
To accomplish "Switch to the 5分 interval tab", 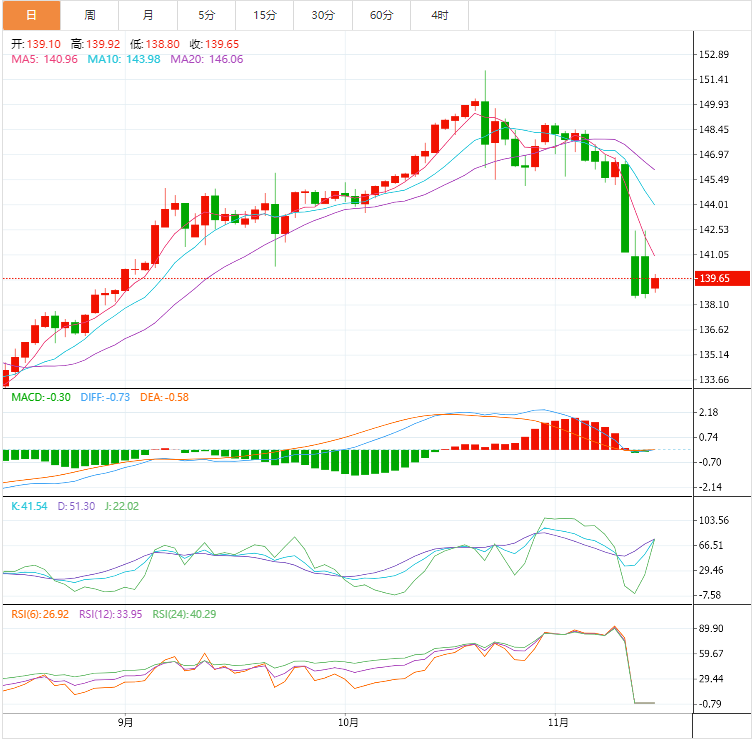I will point(206,15).
